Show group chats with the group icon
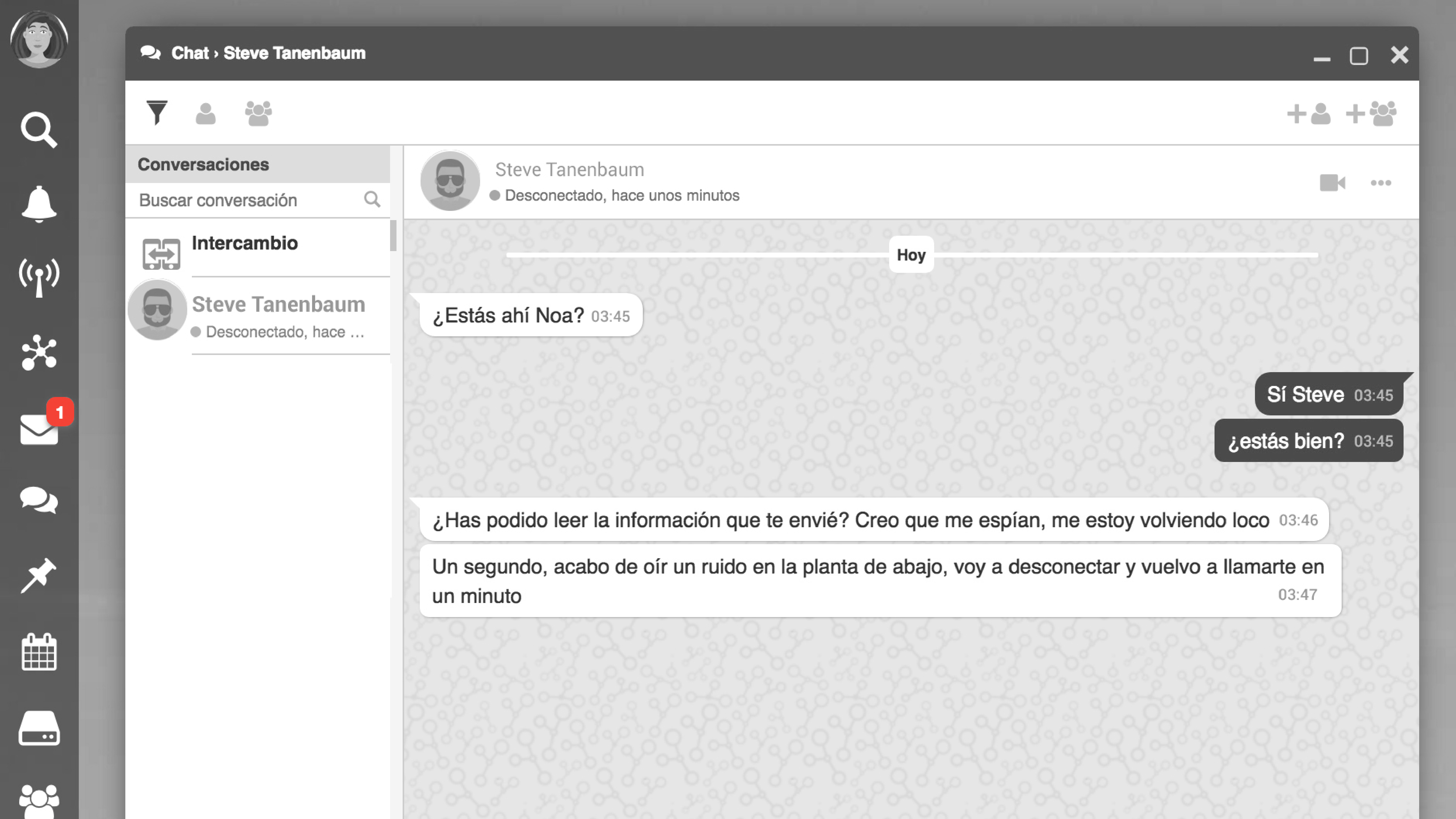The height and width of the screenshot is (819, 1456). (x=258, y=113)
